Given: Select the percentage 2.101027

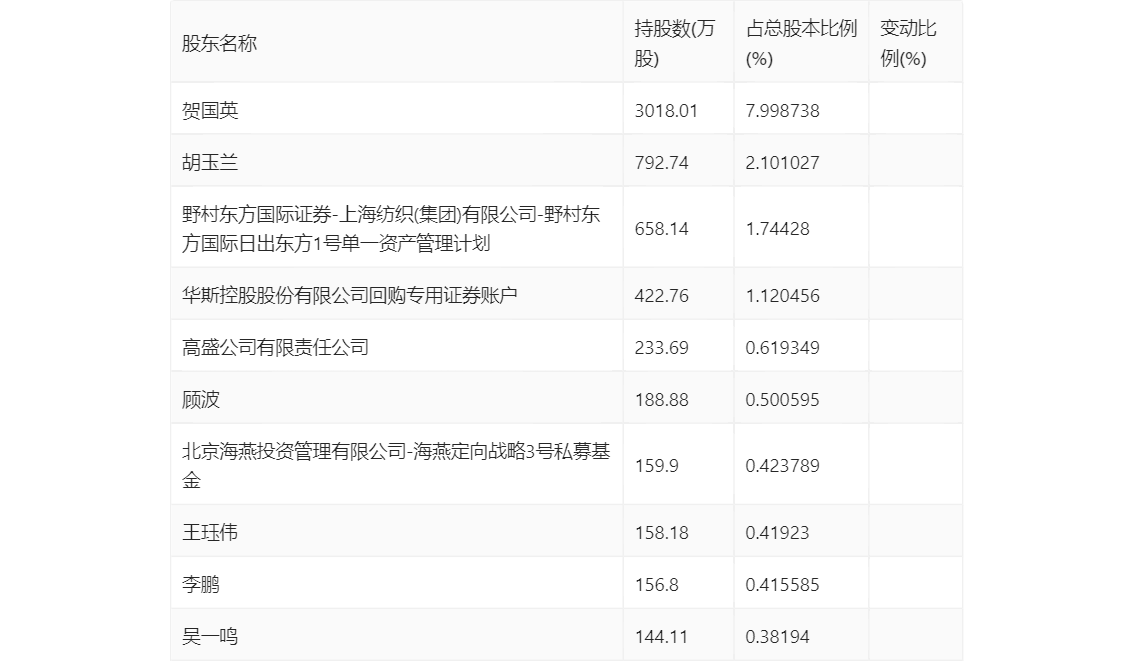Looking at the screenshot, I should (783, 163).
